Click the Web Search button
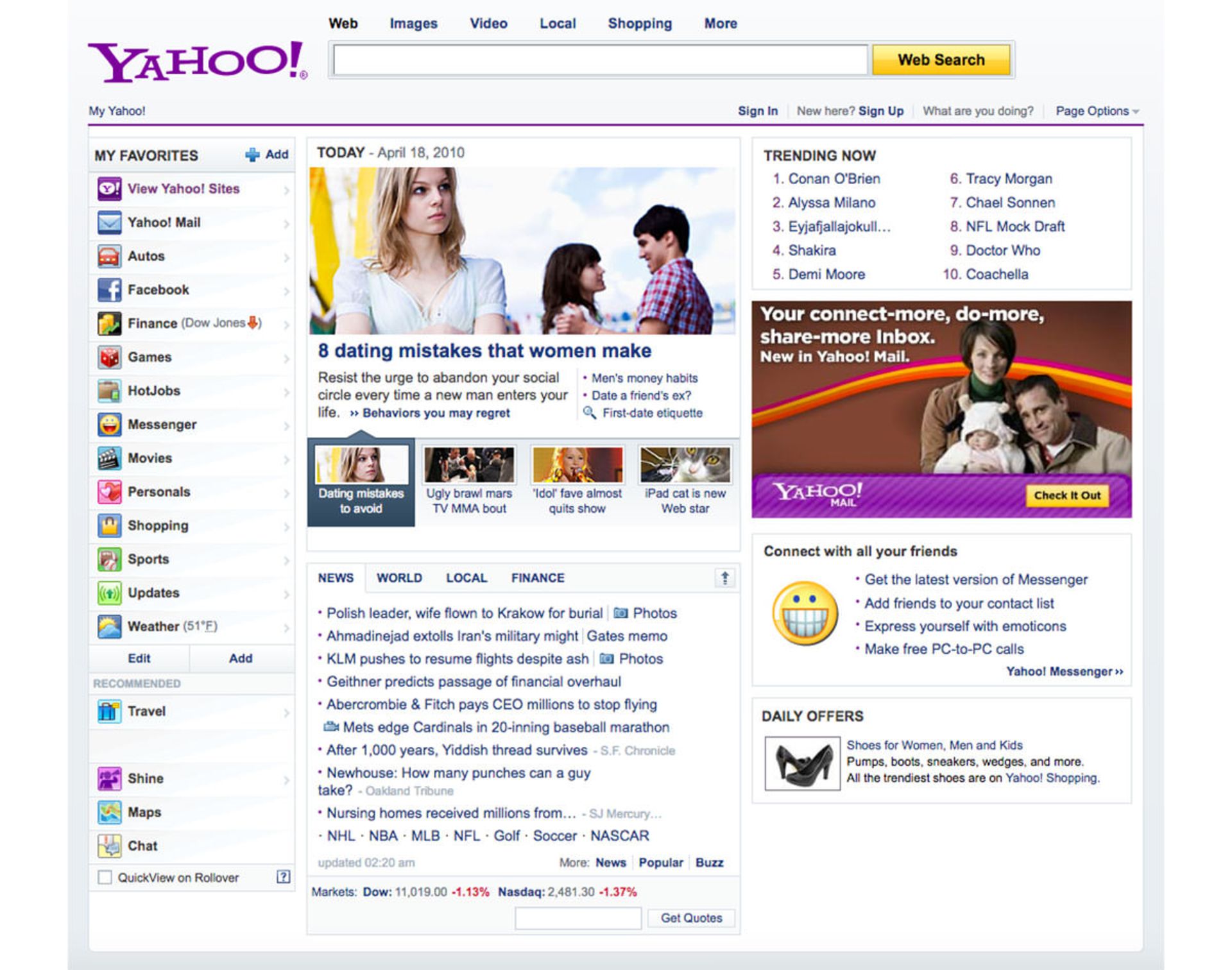Screen dimensions: 1232x970 tap(941, 60)
